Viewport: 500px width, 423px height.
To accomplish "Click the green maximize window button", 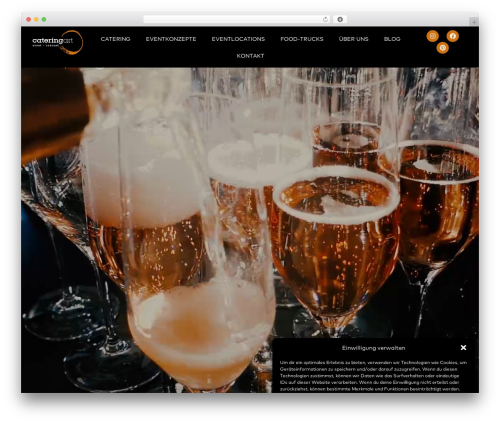I will click(x=44, y=19).
